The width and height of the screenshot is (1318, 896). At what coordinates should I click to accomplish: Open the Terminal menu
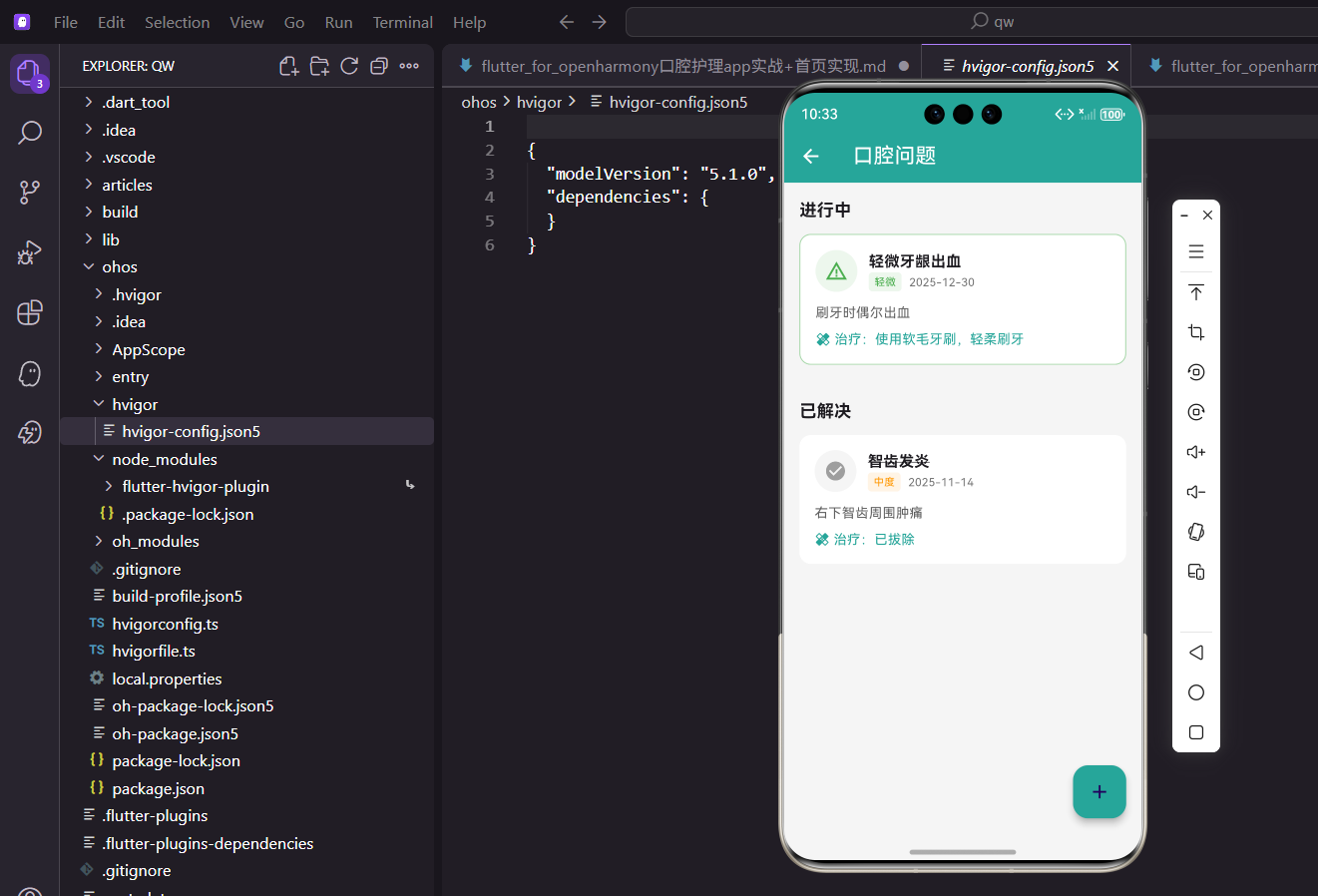(x=402, y=22)
